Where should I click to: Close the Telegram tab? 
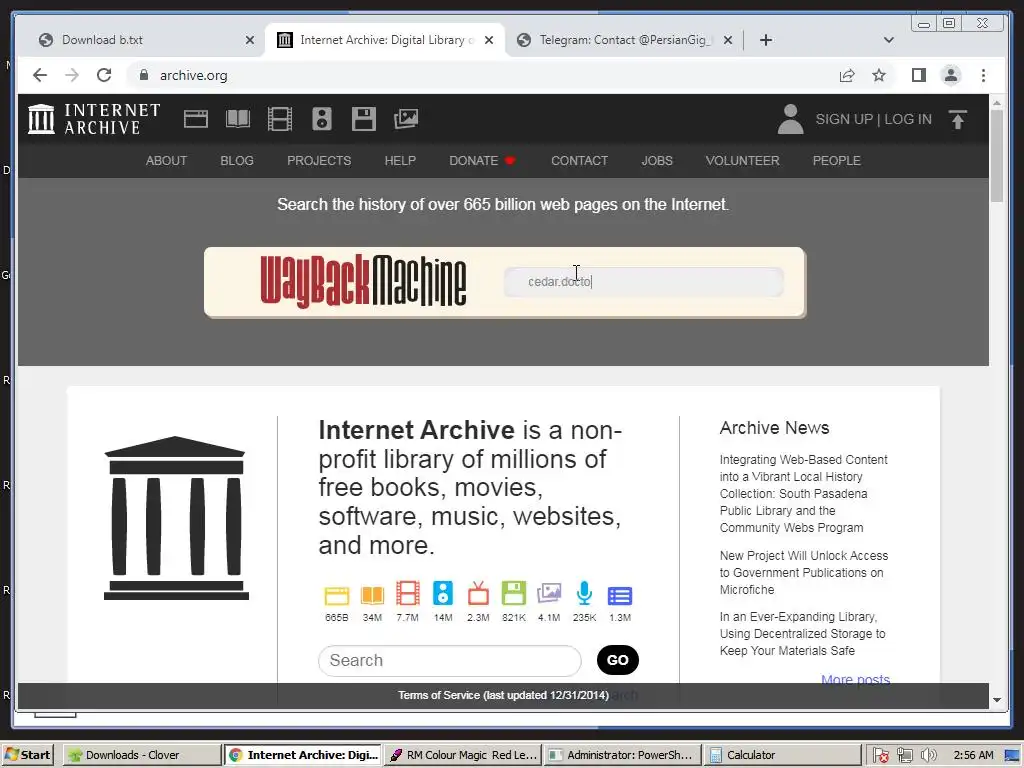(728, 40)
